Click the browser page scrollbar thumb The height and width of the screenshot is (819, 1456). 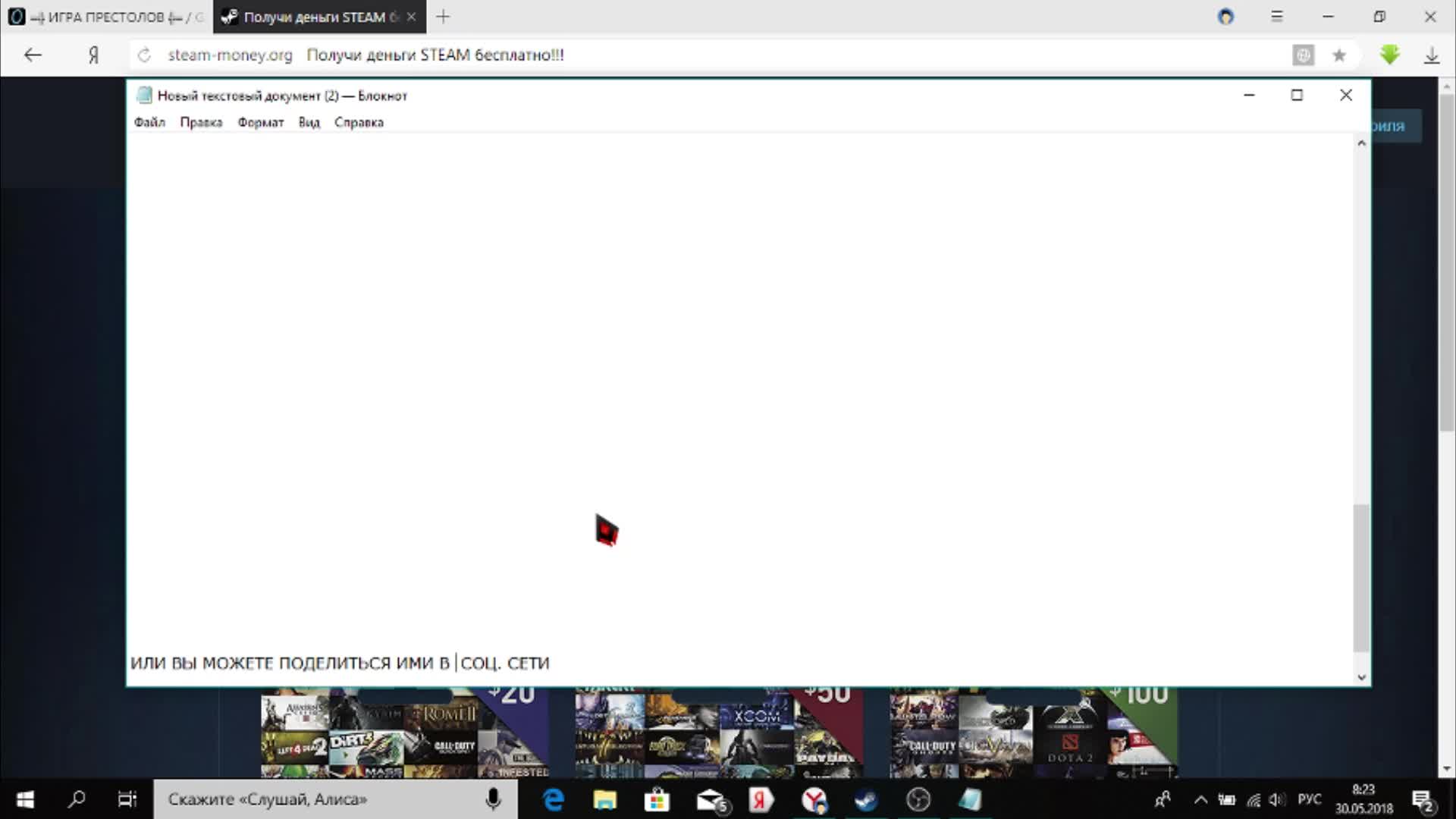coord(1447,262)
